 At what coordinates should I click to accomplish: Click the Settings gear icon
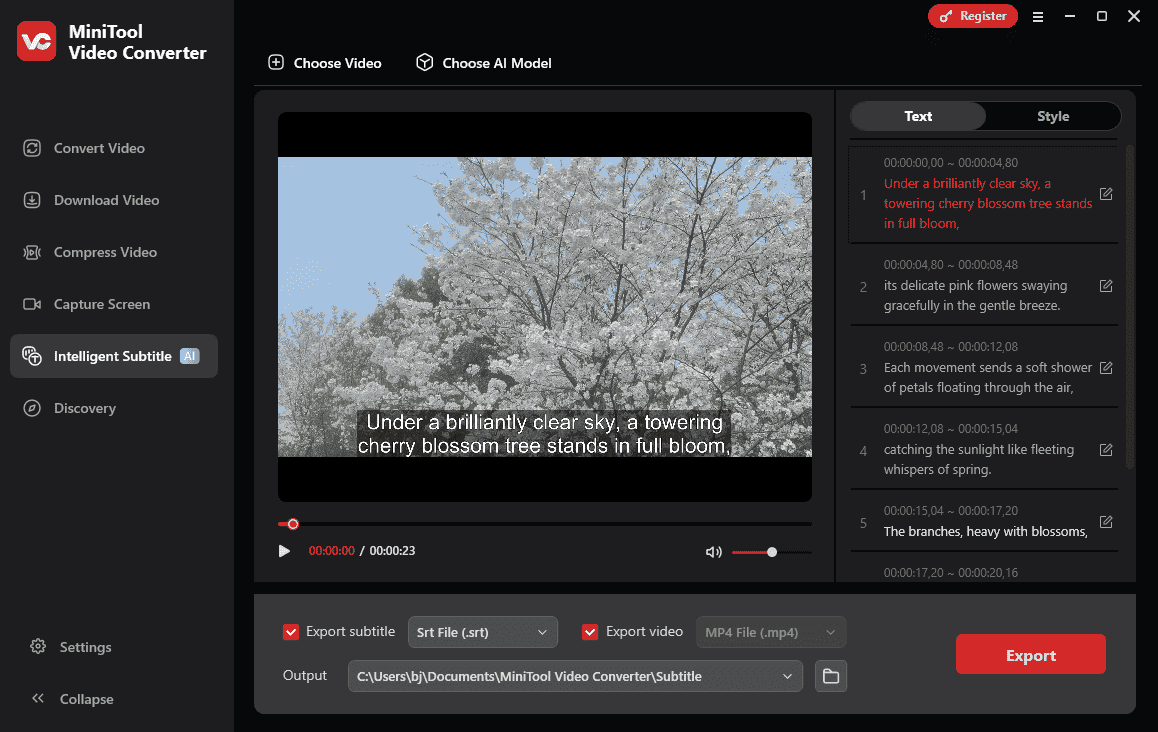(38, 646)
